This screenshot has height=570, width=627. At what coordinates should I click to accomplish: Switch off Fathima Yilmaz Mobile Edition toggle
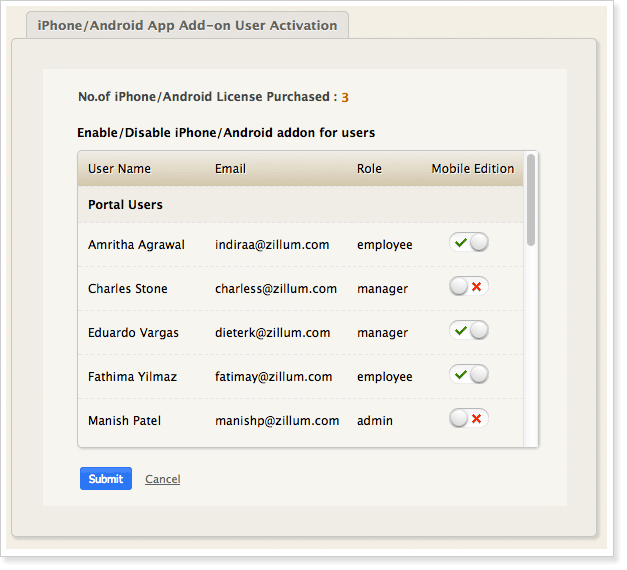(469, 375)
